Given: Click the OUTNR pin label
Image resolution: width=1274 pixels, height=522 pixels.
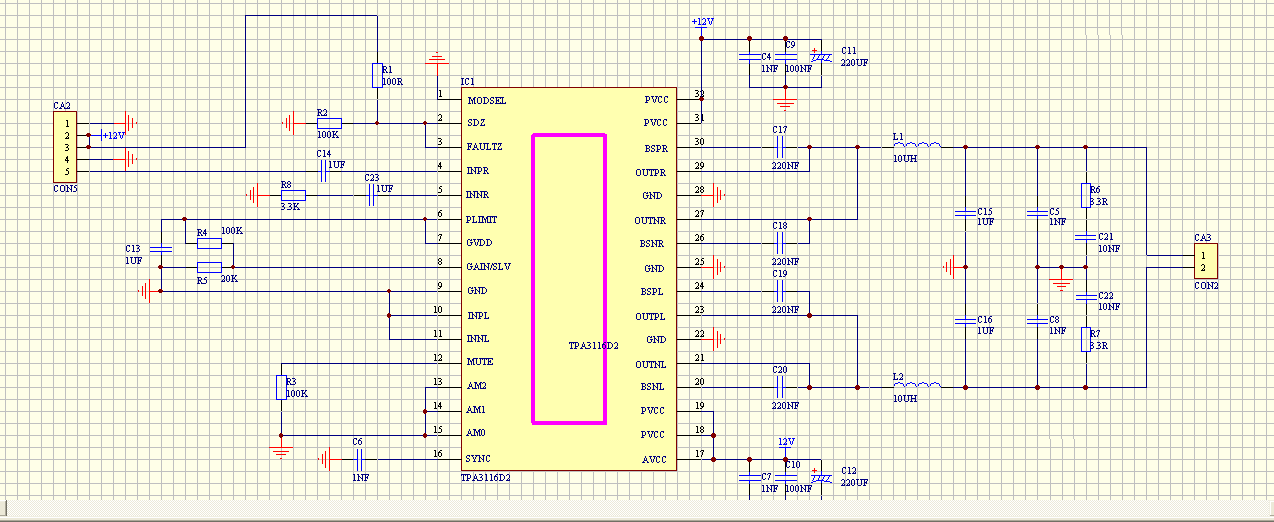Looking at the screenshot, I should click(650, 220).
